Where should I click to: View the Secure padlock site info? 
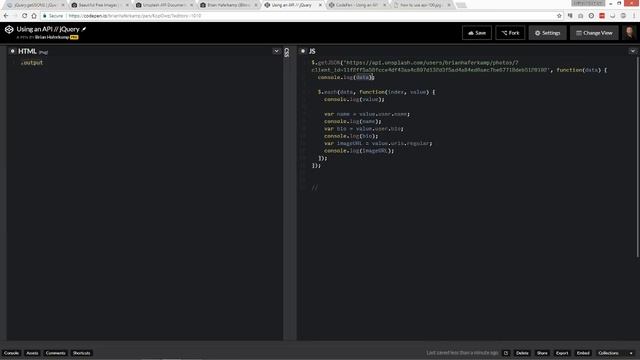pos(53,16)
